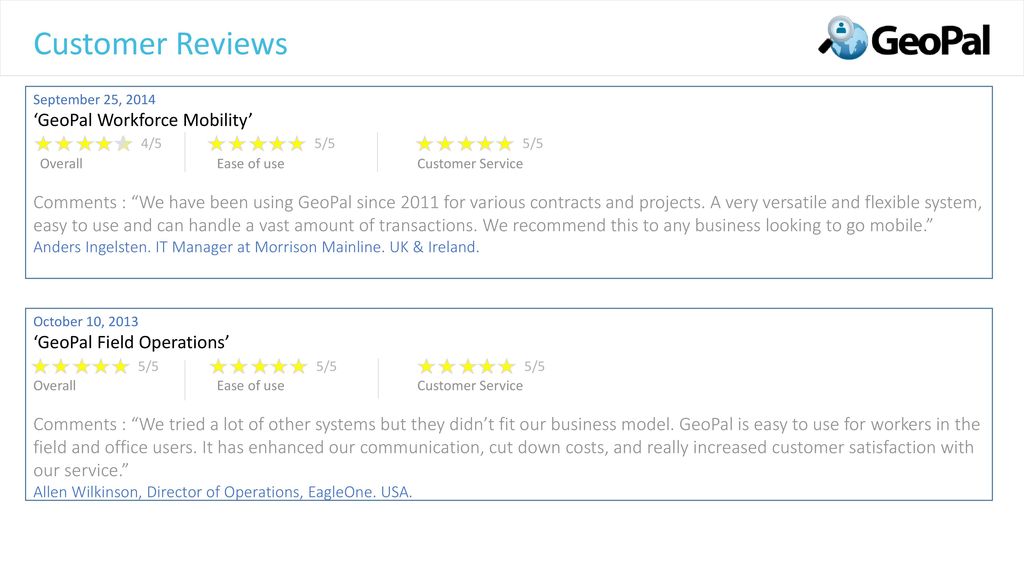
Task: Click the Overall five-star rating in Field Operations review
Action: (81, 366)
